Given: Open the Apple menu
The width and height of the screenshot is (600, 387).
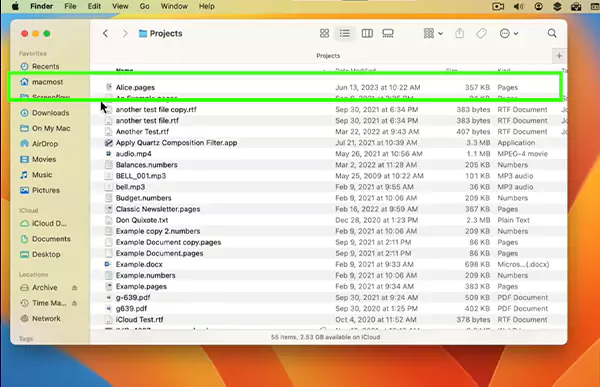Looking at the screenshot, I should 15,7.
